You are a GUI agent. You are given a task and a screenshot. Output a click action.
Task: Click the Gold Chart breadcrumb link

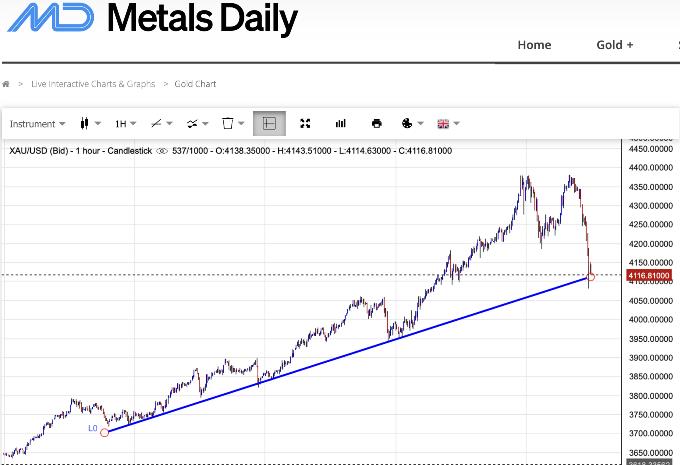(x=198, y=84)
